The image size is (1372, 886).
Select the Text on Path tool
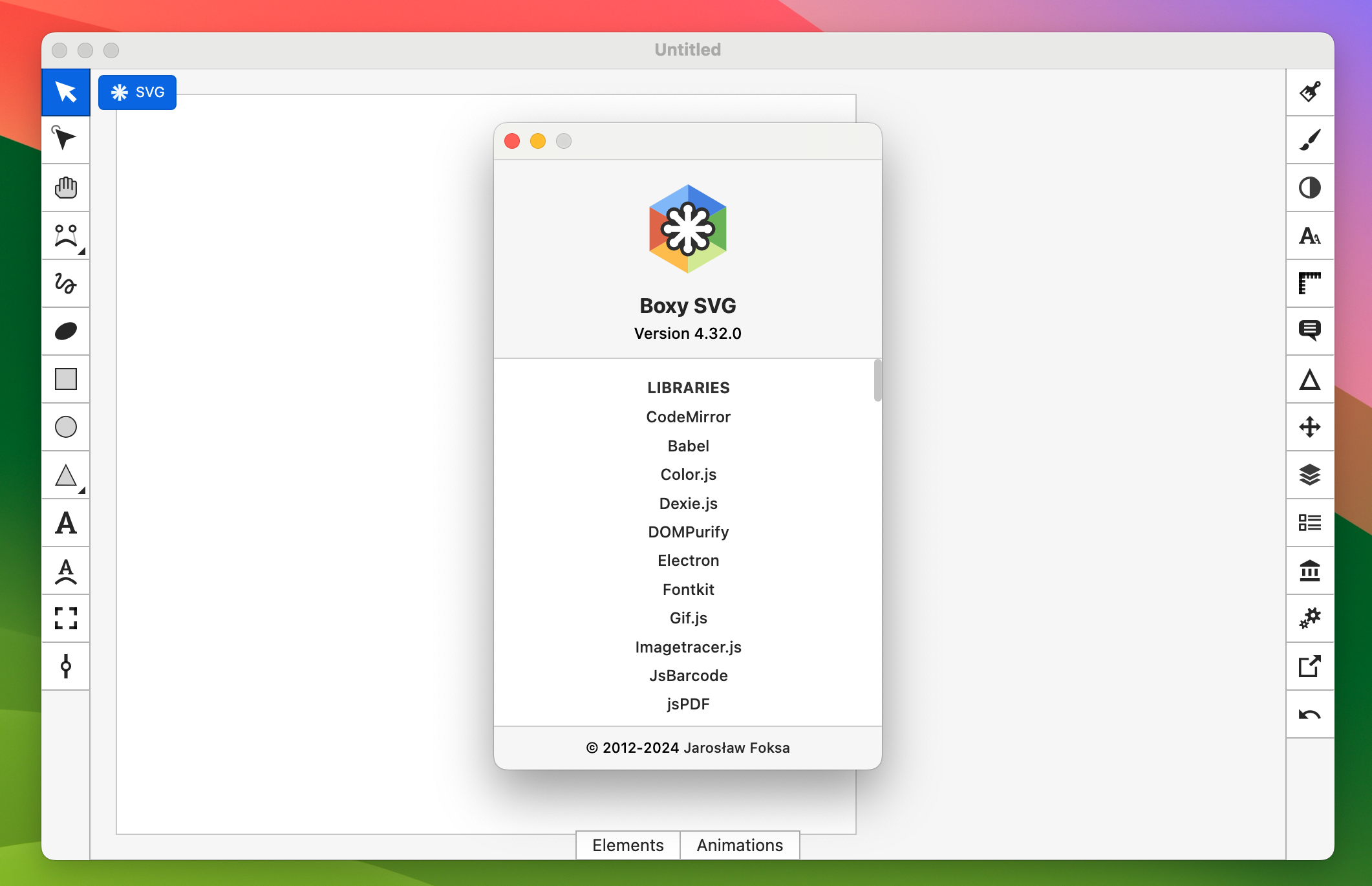pos(65,571)
